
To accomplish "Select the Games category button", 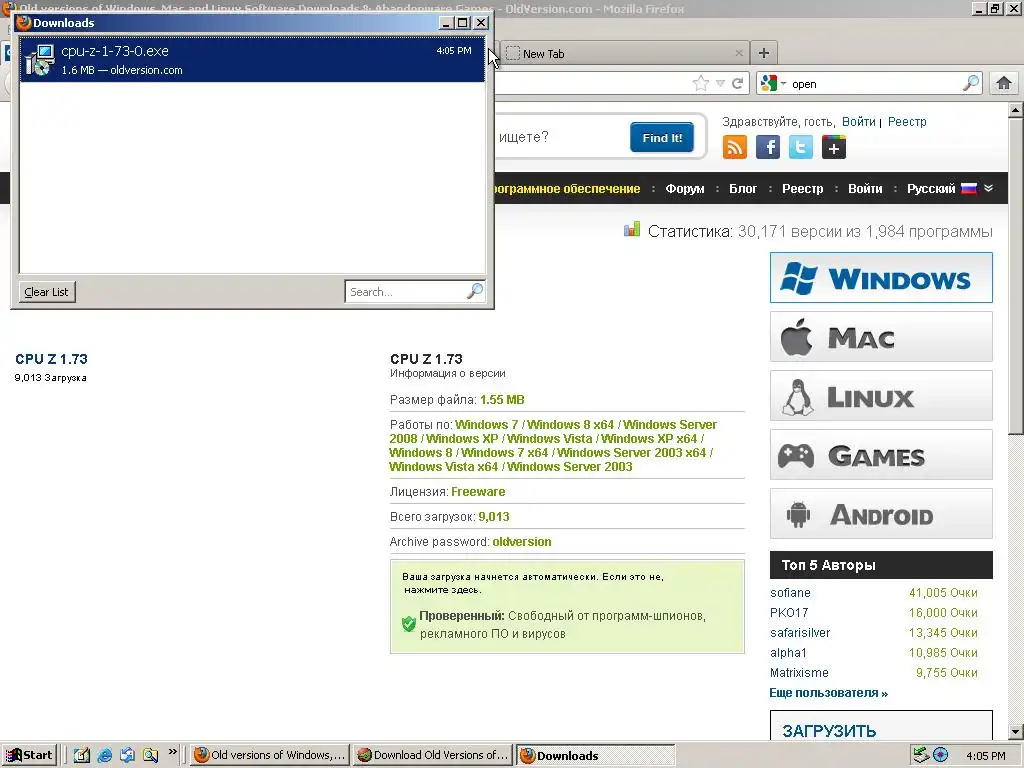I will [881, 455].
